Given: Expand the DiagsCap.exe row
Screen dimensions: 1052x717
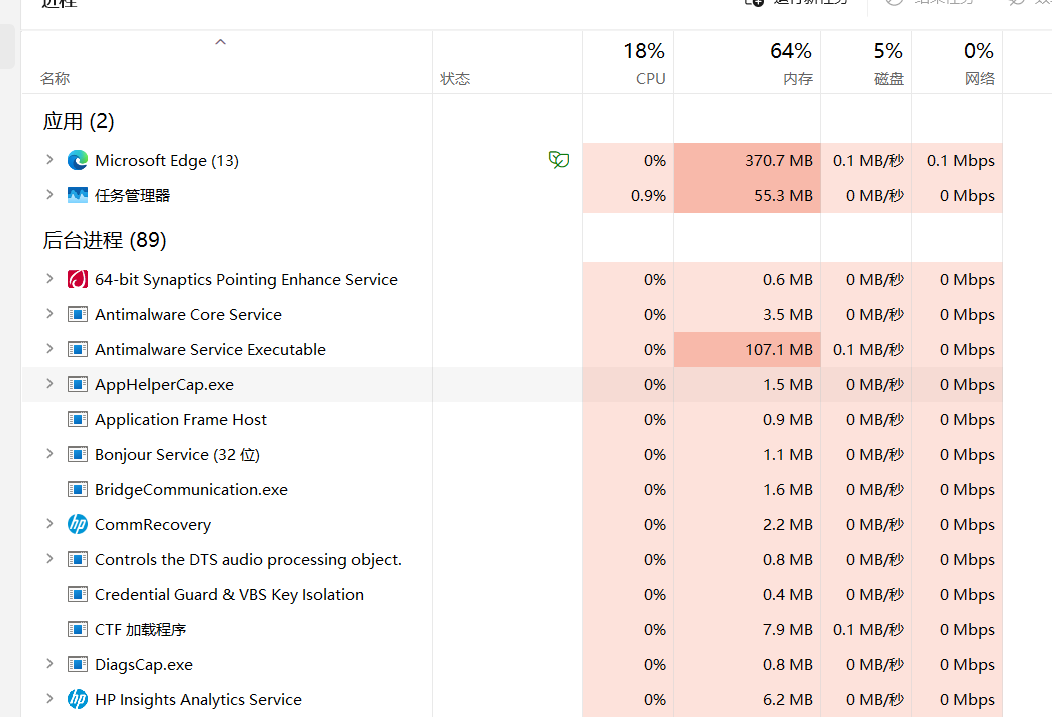Looking at the screenshot, I should pos(49,663).
